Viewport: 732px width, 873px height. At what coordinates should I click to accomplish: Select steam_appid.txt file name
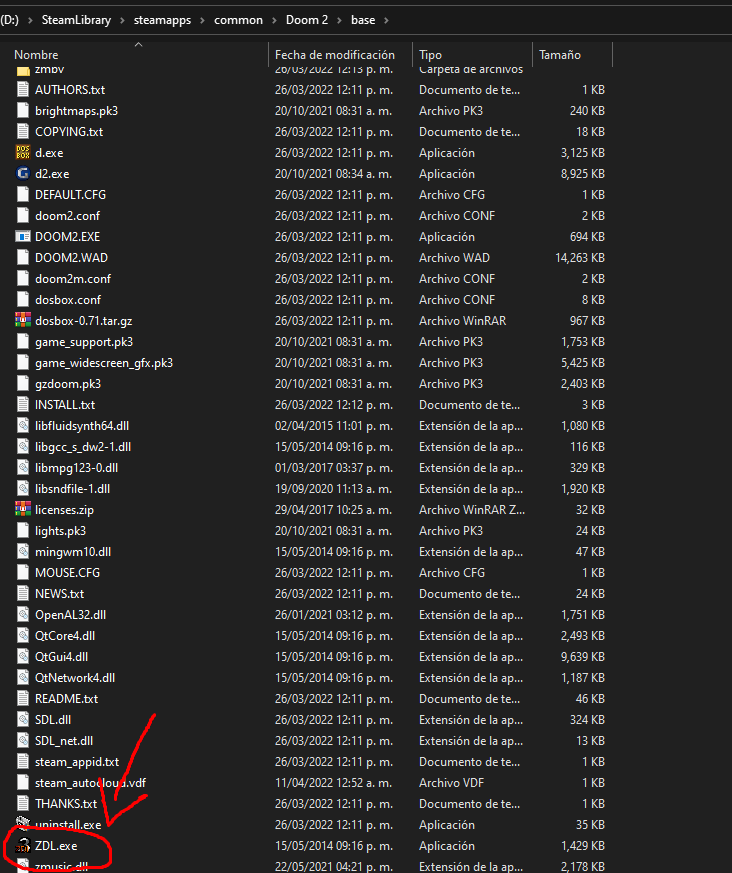(x=77, y=762)
